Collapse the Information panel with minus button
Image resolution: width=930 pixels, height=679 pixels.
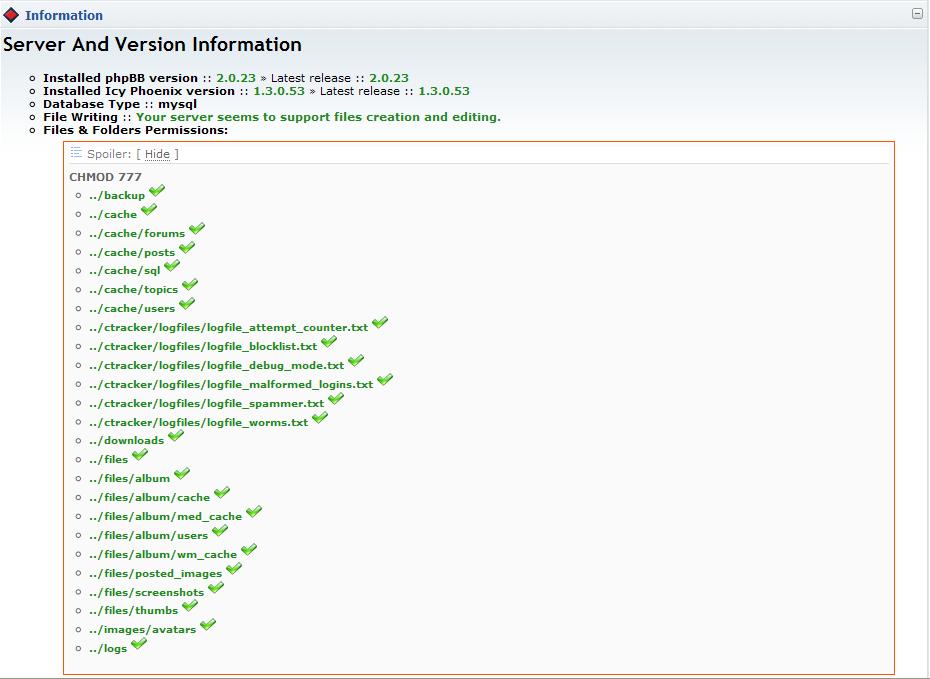917,14
